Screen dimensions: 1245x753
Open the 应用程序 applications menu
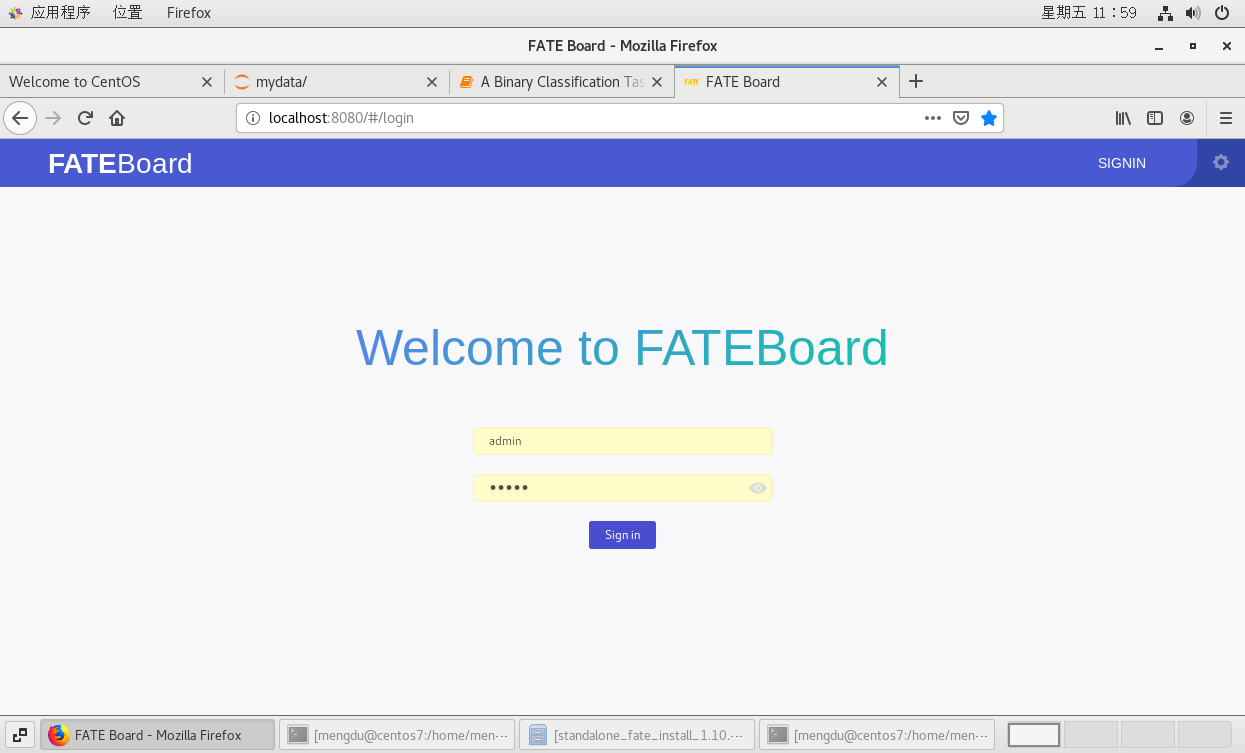pos(50,13)
